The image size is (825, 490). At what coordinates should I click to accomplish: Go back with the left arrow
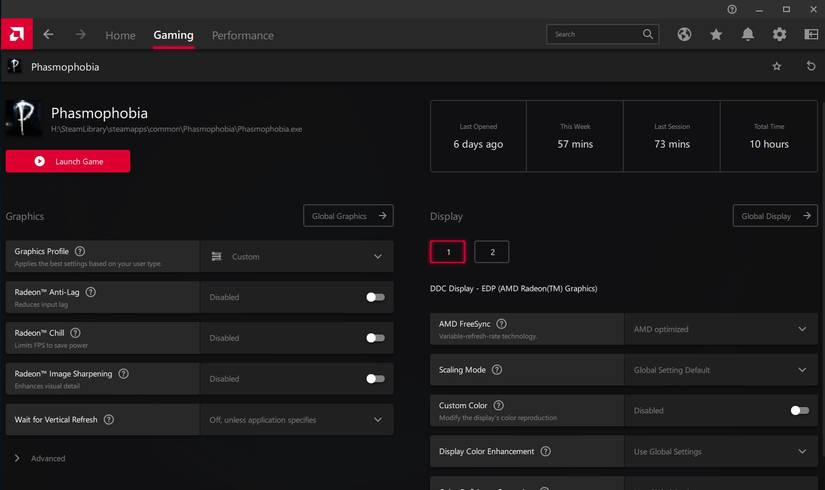coord(48,34)
